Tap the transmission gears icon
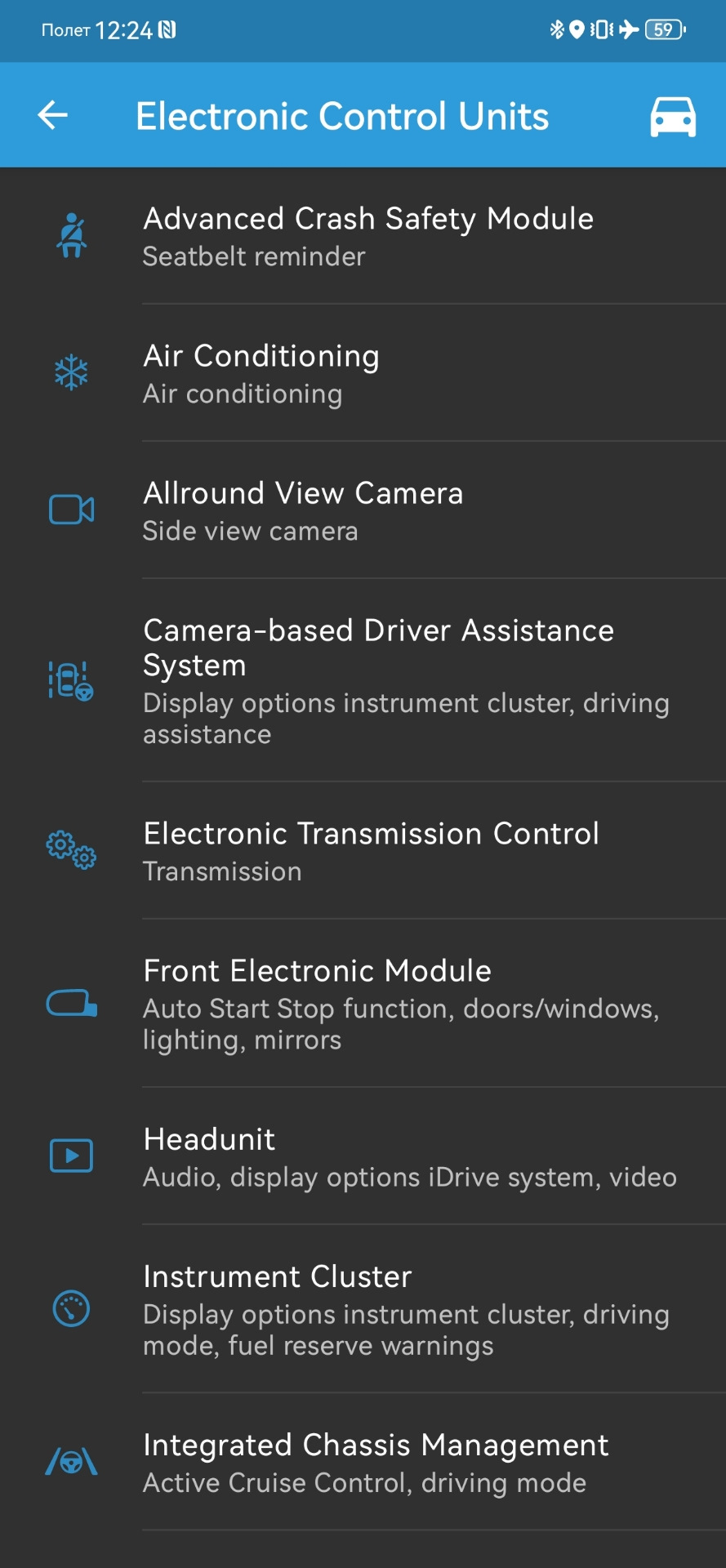726x1568 pixels. (x=72, y=850)
